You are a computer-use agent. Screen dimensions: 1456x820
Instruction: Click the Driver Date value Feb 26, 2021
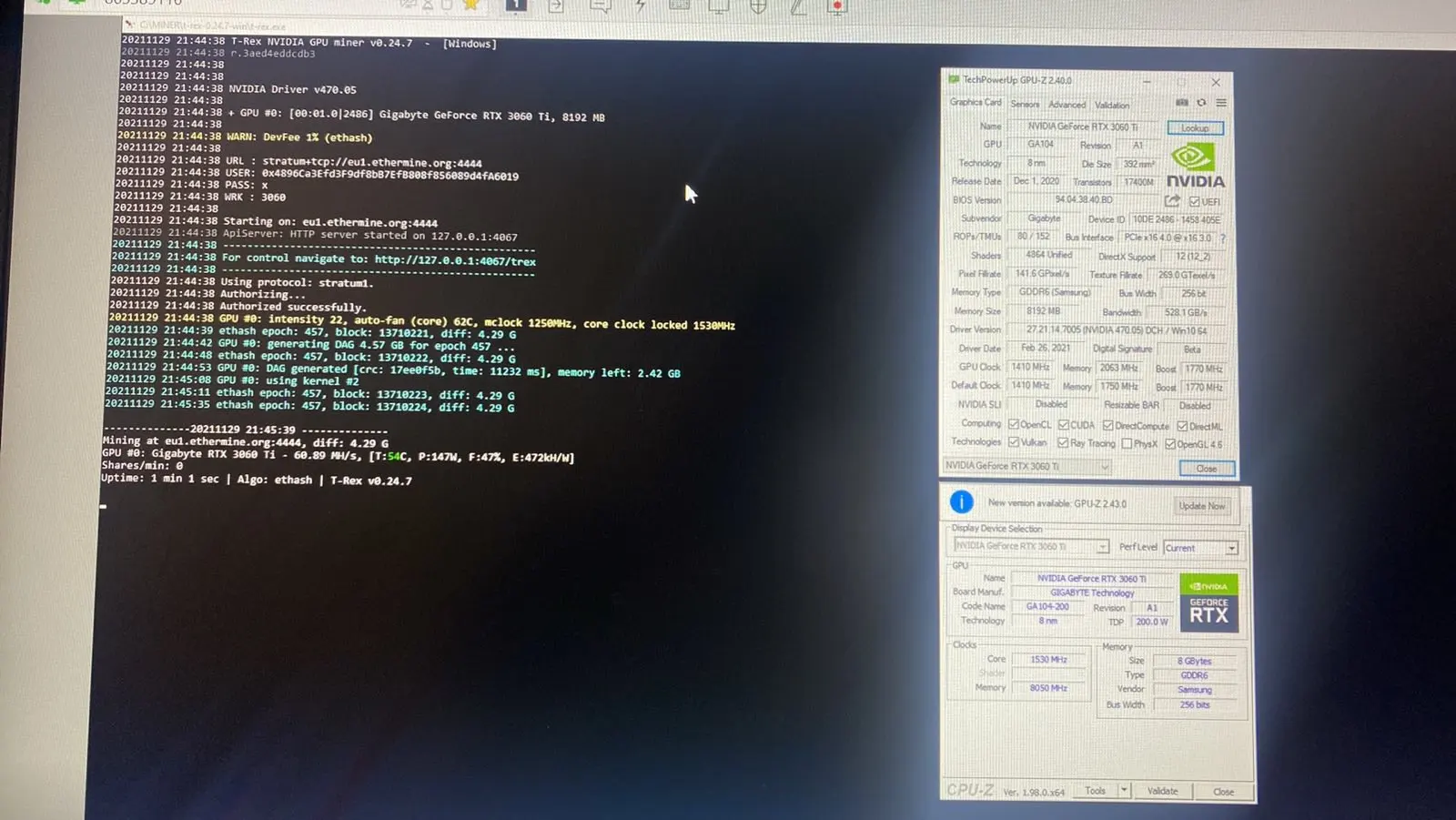[1045, 348]
